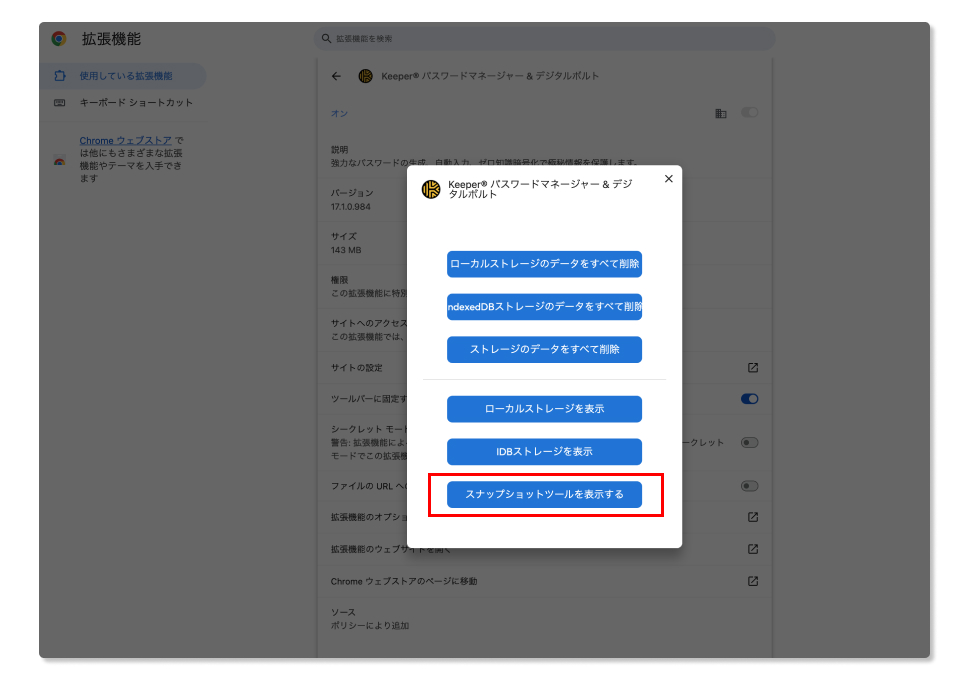Open キーボード ショートカット in sidebar
The height and width of the screenshot is (680, 970).
[136, 103]
